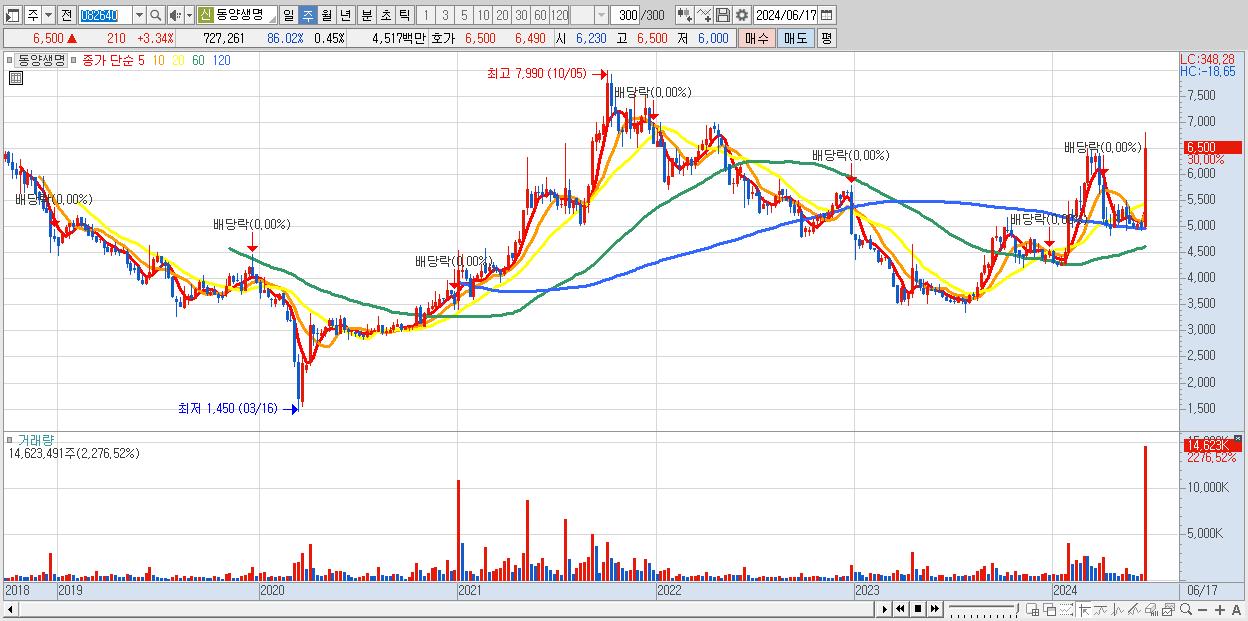Select minute (분) chart period
Image resolution: width=1248 pixels, height=621 pixels.
[x=366, y=15]
